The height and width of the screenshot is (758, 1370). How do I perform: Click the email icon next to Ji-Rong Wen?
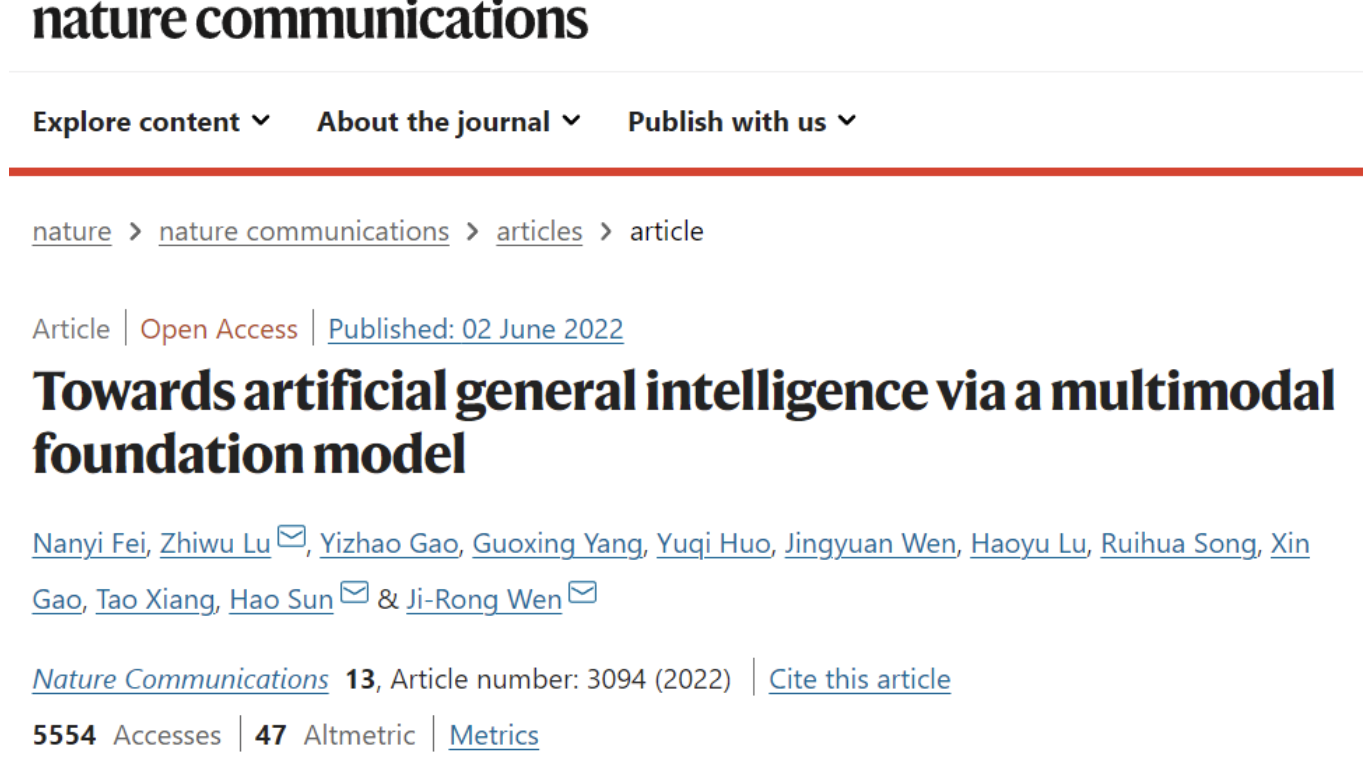pos(582,594)
